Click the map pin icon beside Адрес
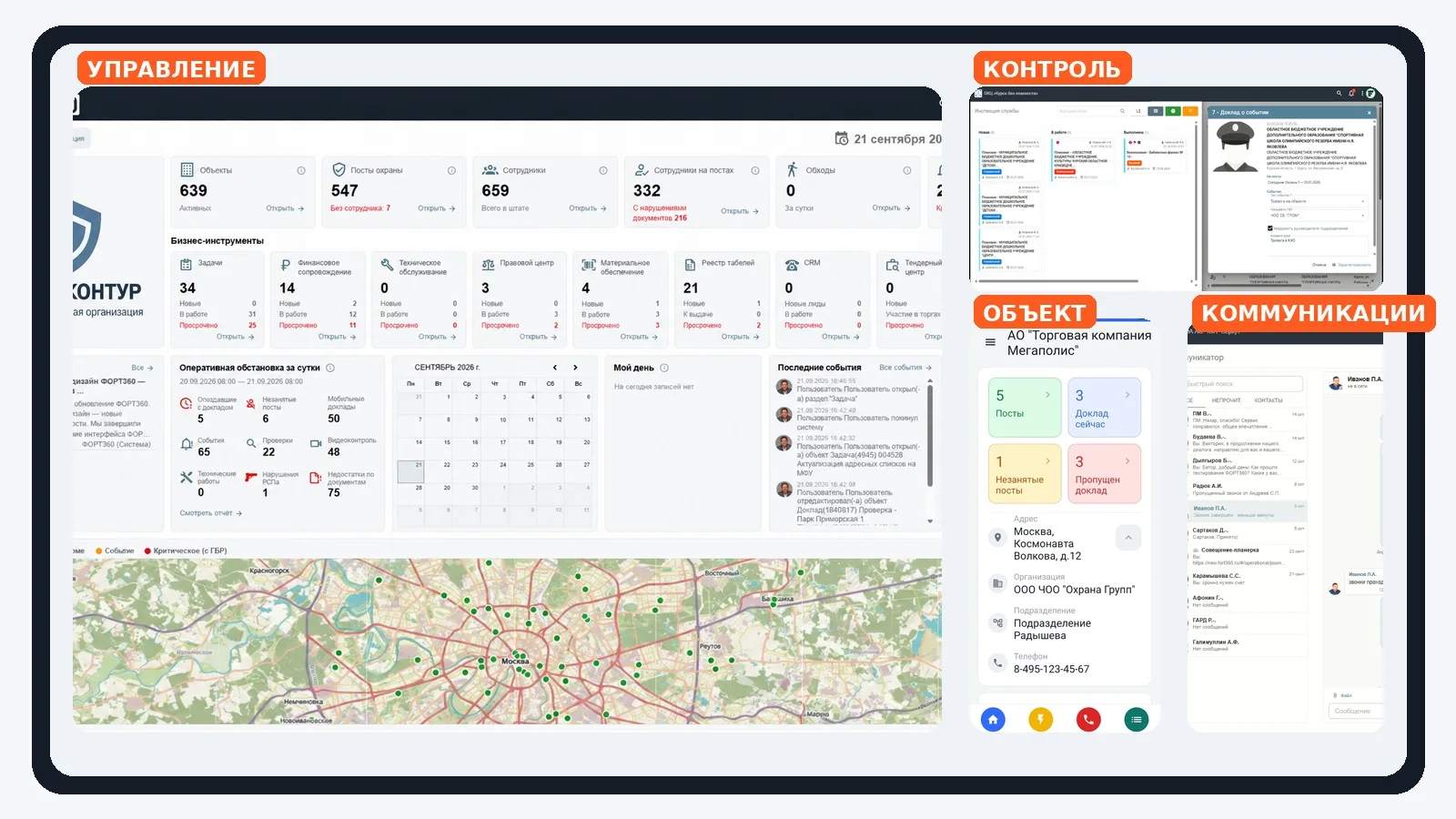The image size is (1456, 819). point(997,537)
